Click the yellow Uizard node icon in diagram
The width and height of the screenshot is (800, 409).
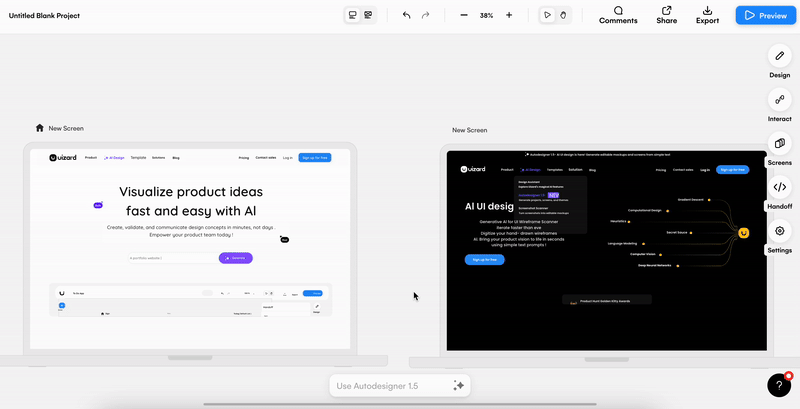point(744,233)
